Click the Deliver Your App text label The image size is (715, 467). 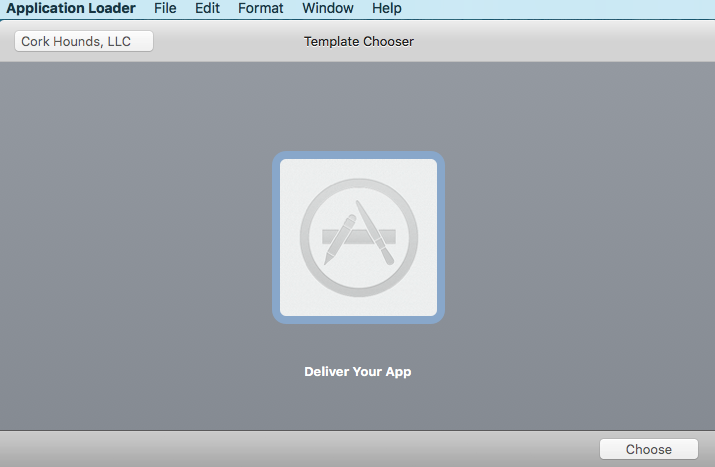pos(358,372)
